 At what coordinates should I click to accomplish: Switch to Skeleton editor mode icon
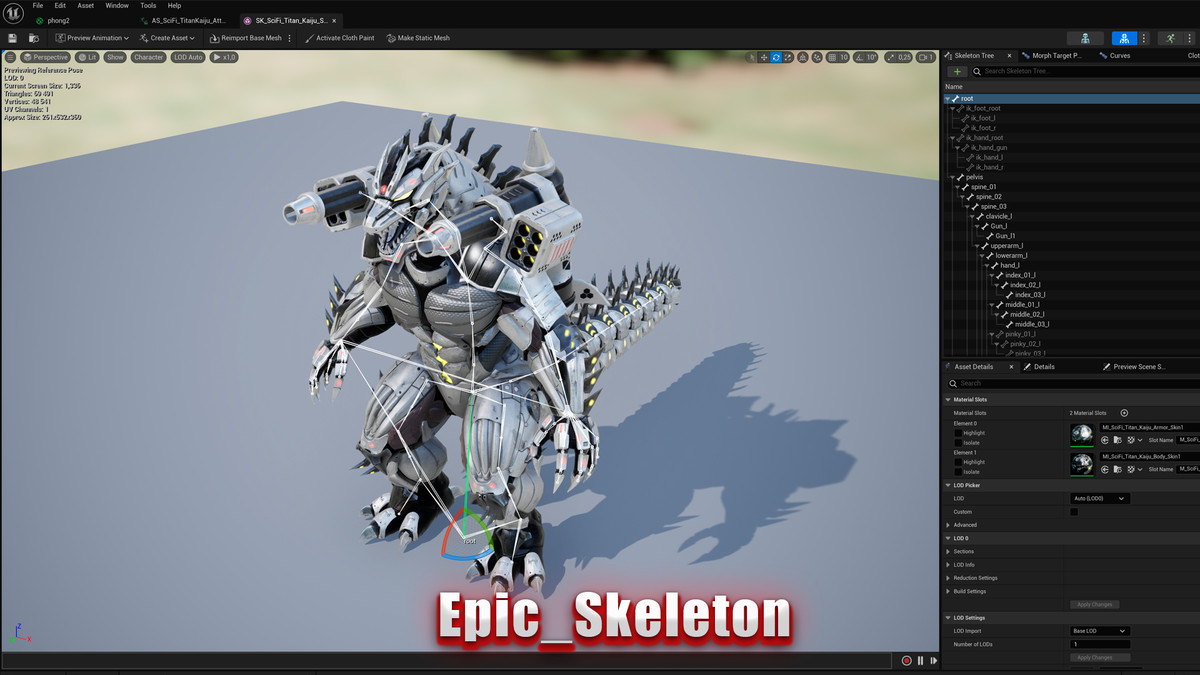click(x=1085, y=38)
